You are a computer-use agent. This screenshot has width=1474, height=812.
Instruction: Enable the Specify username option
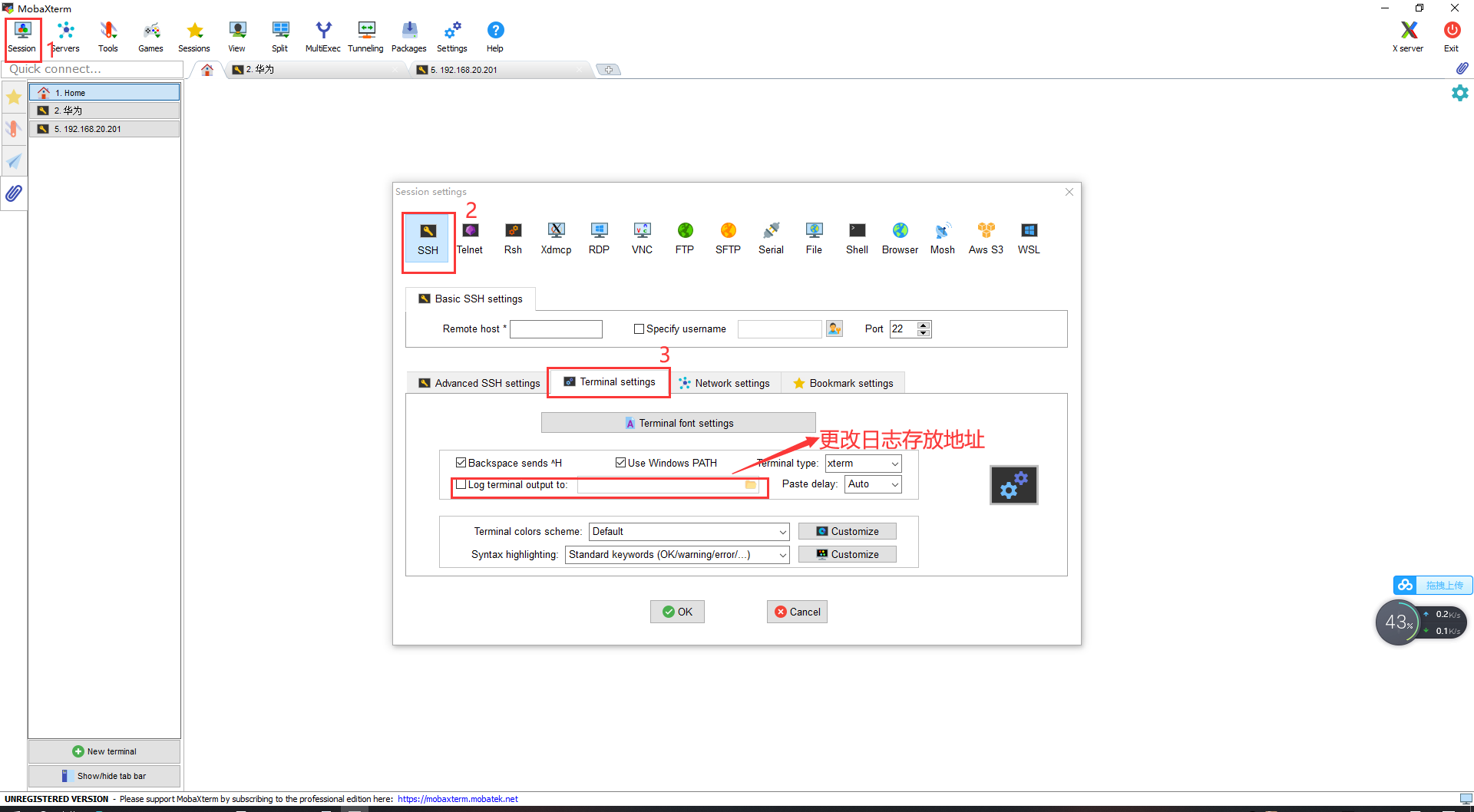coord(639,328)
